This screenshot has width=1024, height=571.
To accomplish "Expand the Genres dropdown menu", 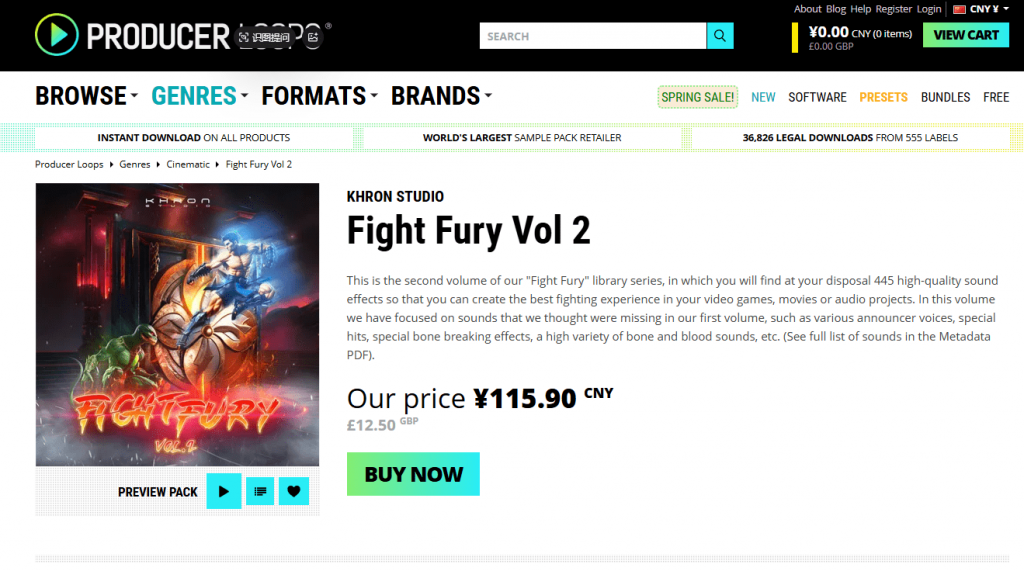I will coord(200,96).
